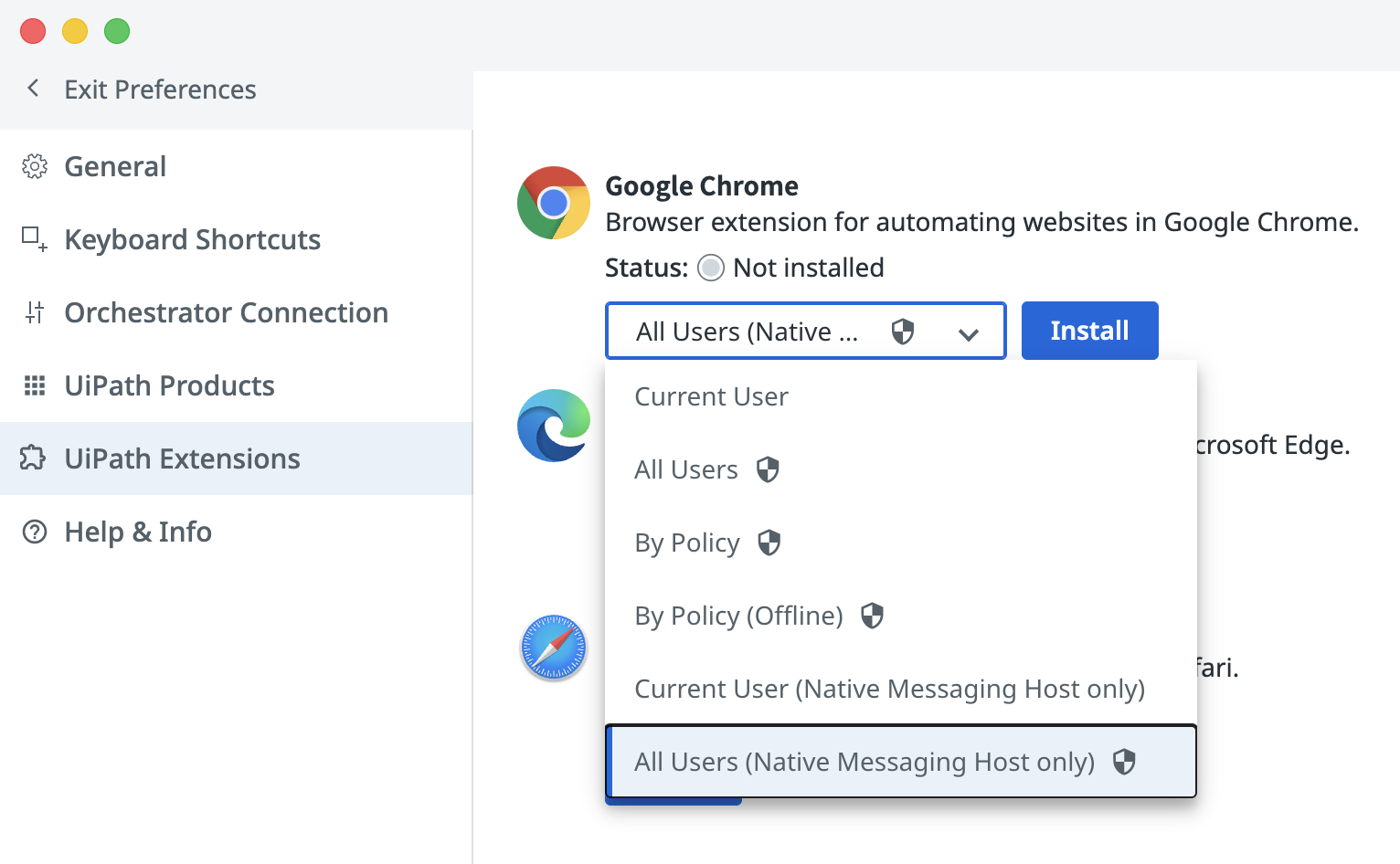Viewport: 1400px width, 864px height.
Task: Choose the By Policy option
Action: 901,543
